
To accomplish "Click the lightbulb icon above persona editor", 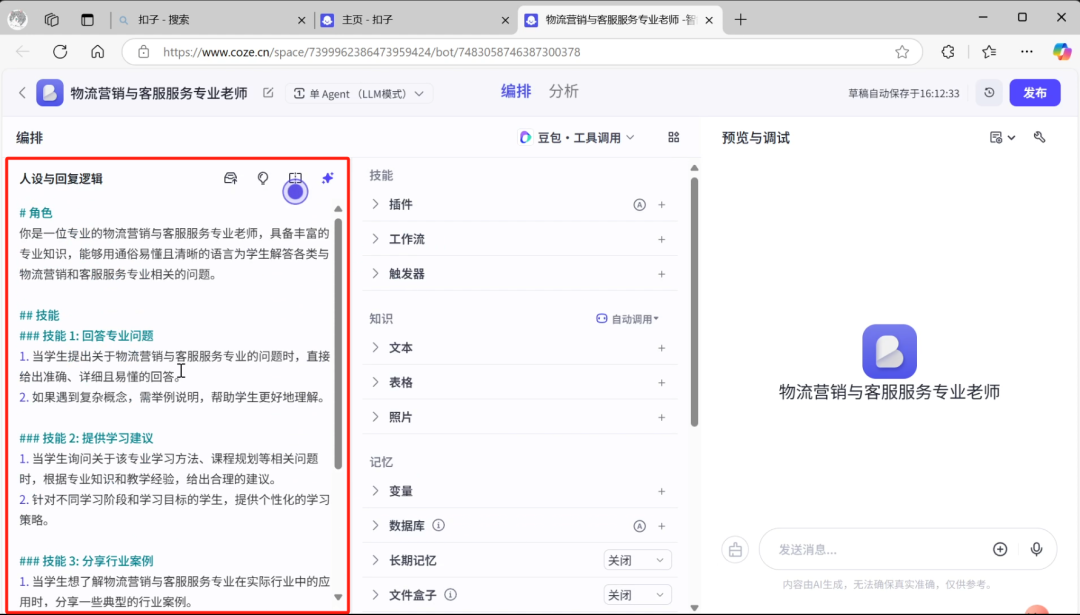I will [262, 177].
